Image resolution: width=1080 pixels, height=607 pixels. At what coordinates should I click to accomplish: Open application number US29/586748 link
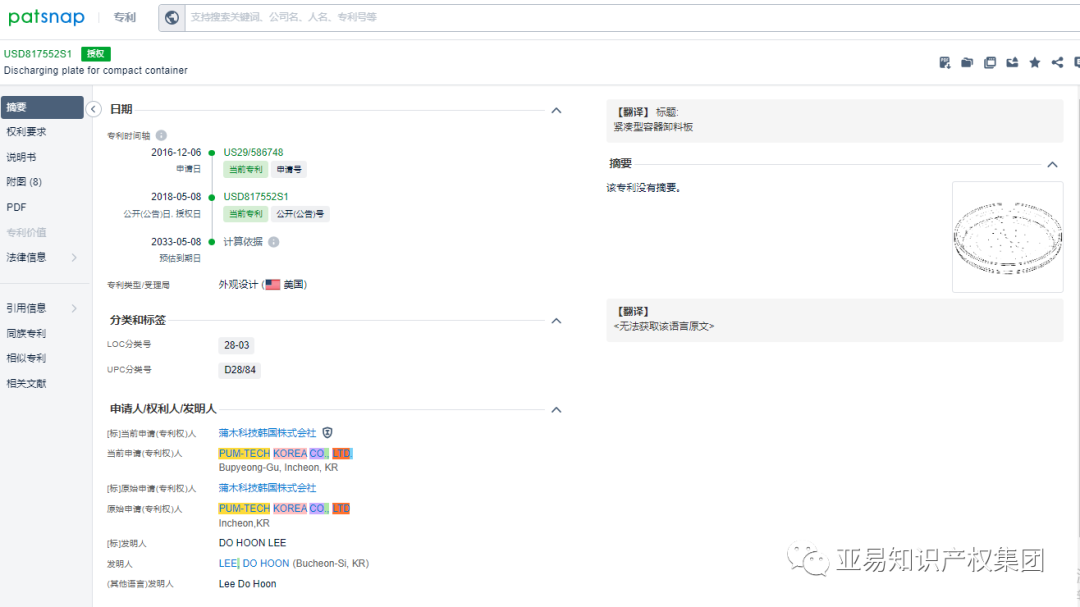tap(253, 152)
